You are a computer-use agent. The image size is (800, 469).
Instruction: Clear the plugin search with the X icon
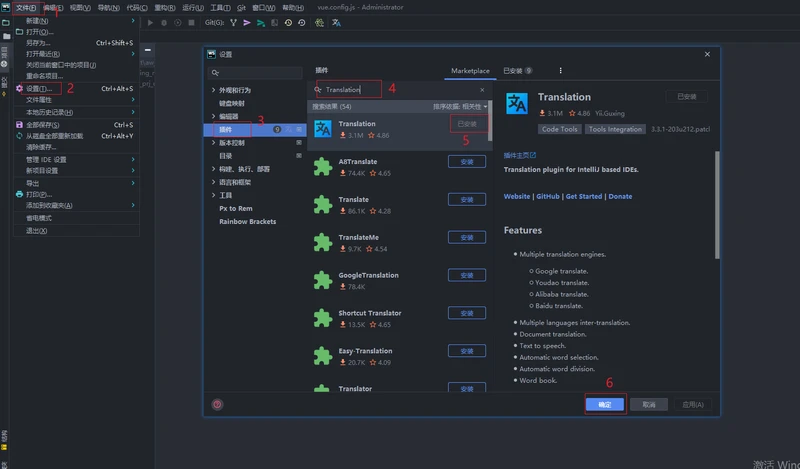tap(482, 90)
